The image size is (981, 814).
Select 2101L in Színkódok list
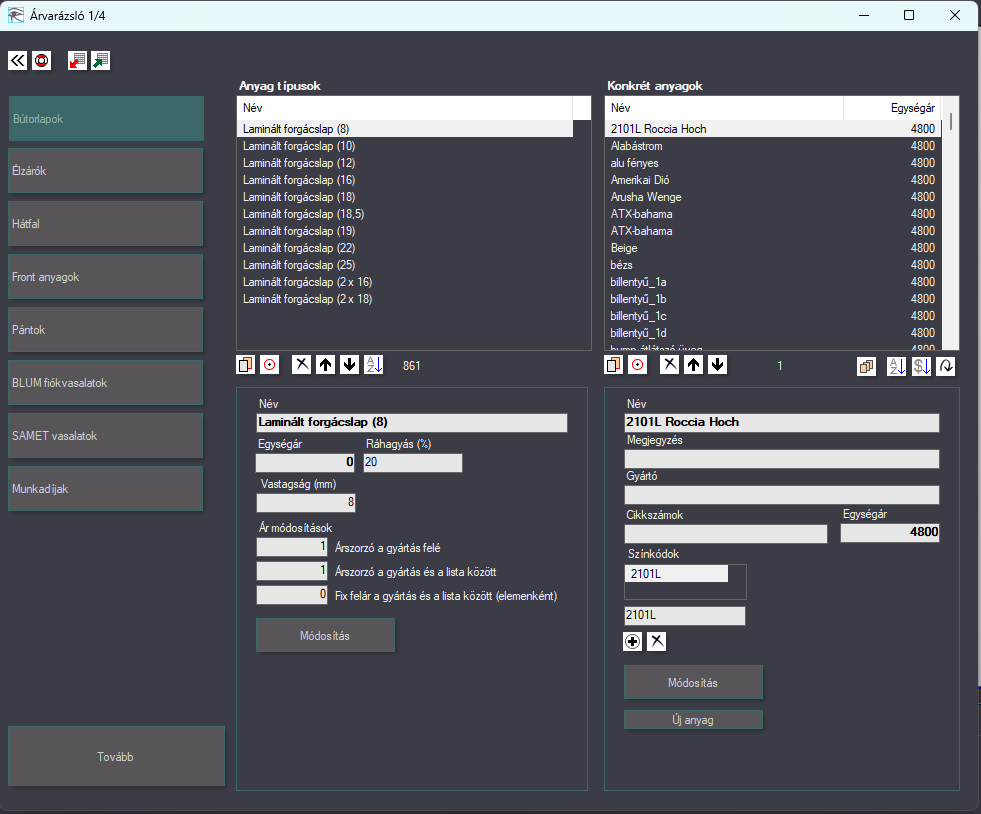point(676,574)
